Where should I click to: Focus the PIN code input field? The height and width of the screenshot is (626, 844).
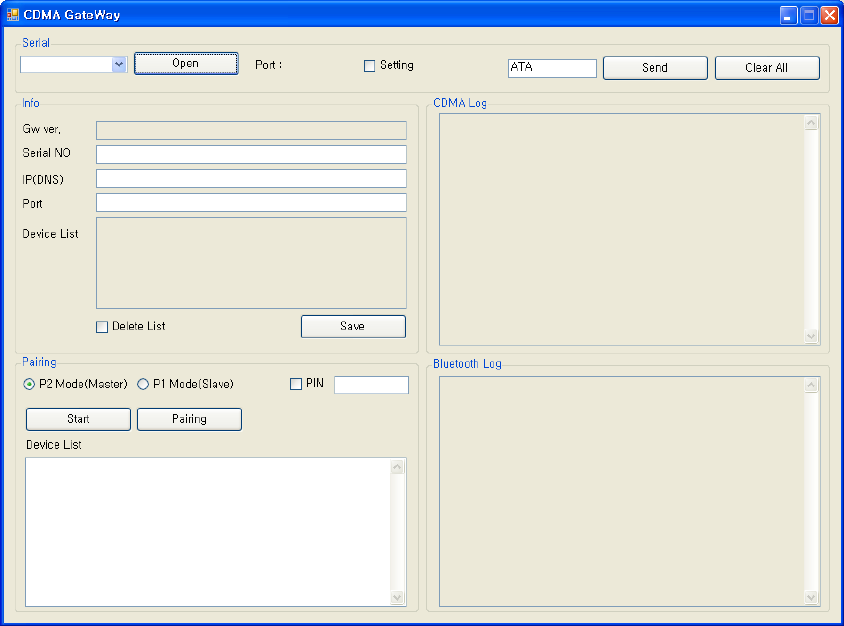click(371, 385)
